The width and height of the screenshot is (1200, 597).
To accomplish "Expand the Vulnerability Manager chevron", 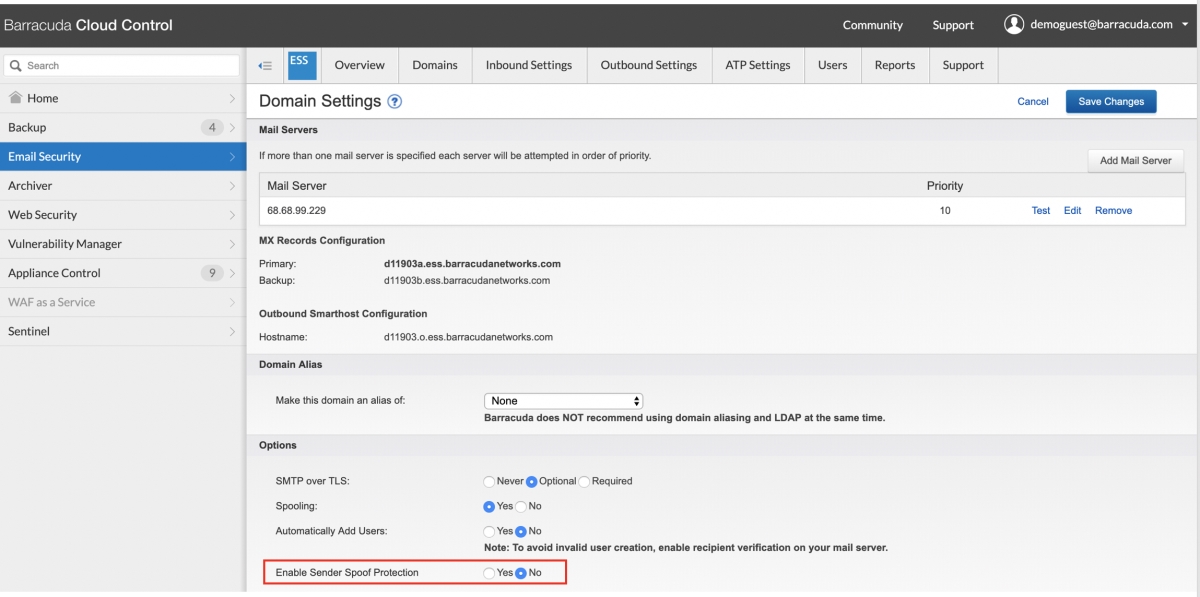I will point(232,243).
